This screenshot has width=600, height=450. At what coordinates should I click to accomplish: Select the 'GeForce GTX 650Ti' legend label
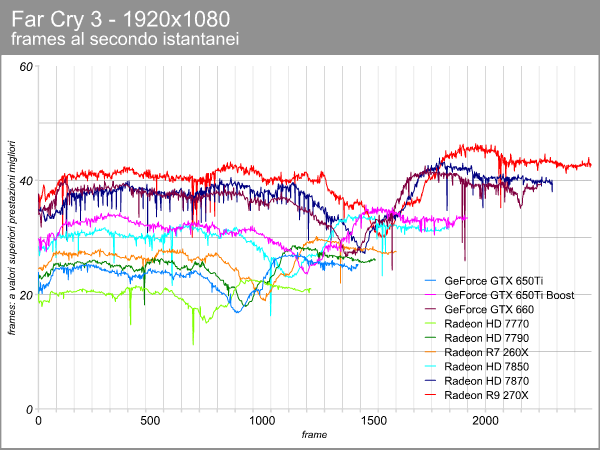(494, 281)
